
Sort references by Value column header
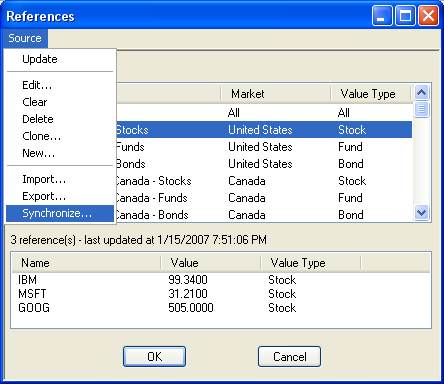point(211,263)
